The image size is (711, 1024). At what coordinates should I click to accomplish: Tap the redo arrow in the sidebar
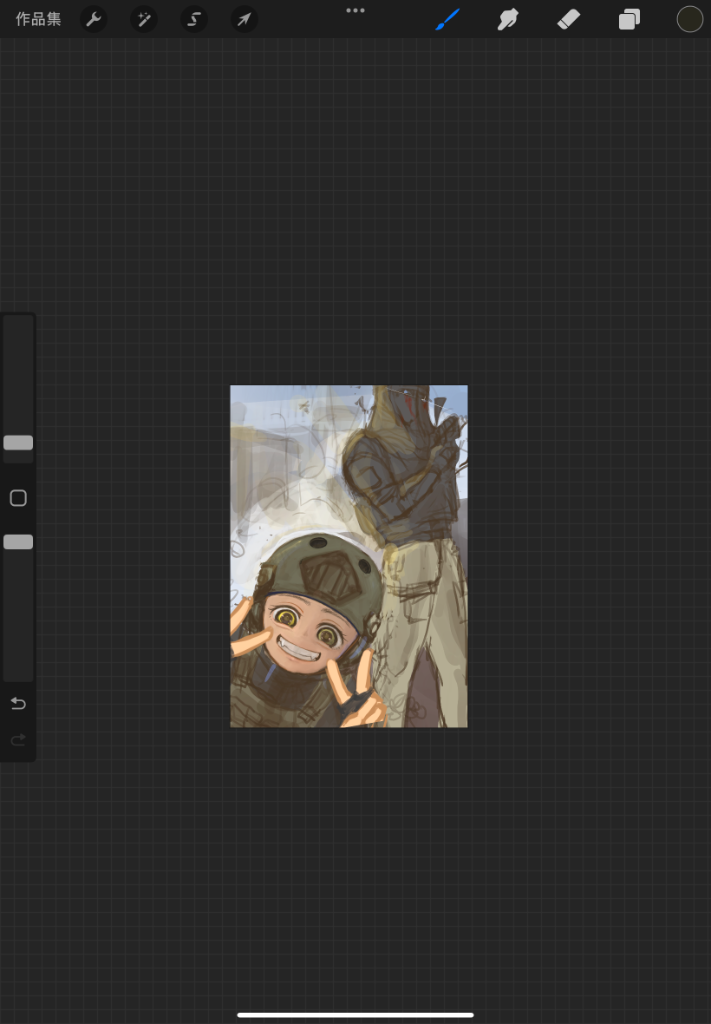pyautogui.click(x=18, y=740)
